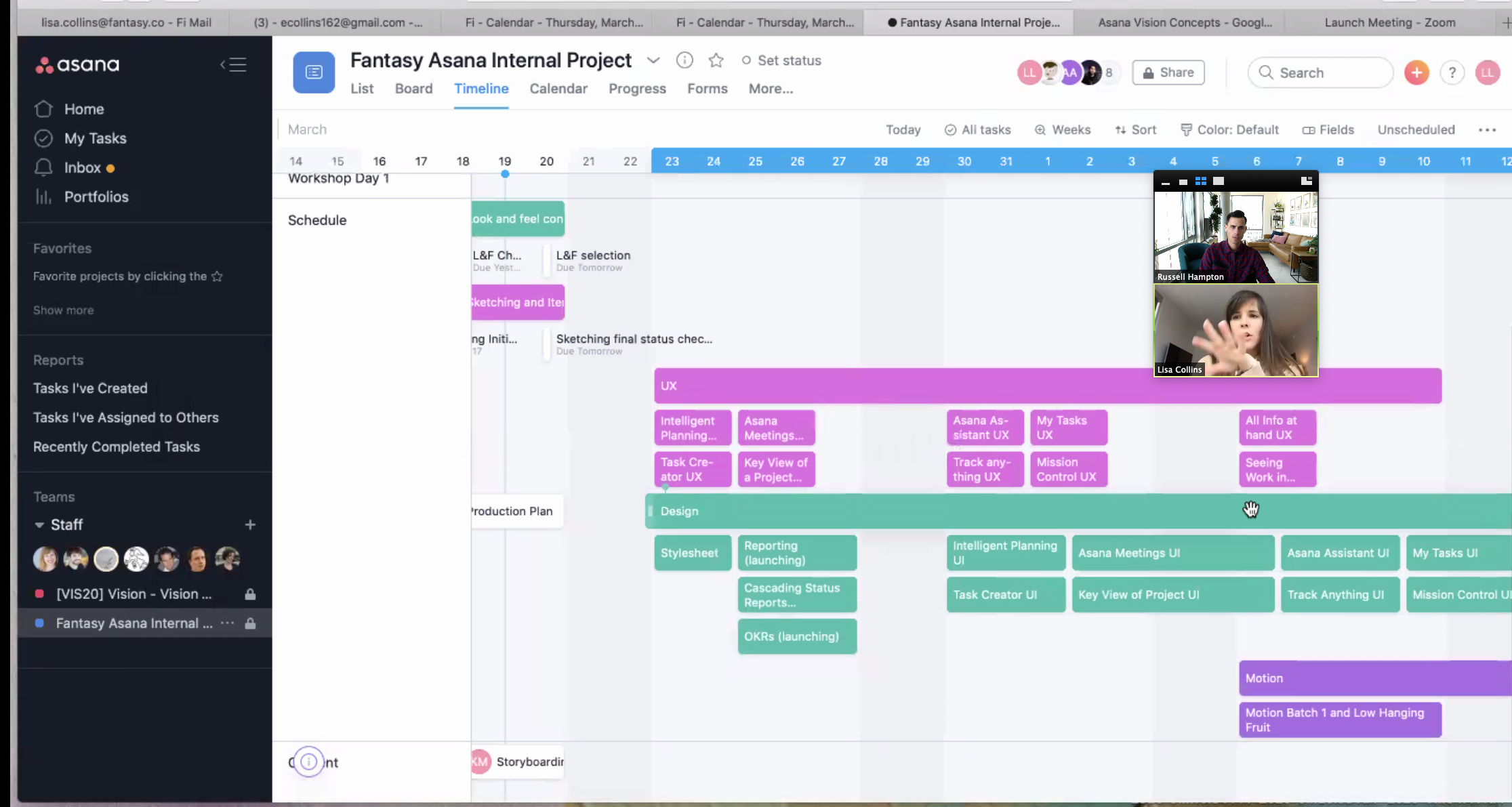This screenshot has width=1512, height=807.
Task: Expand the More... tab menu
Action: pyautogui.click(x=771, y=88)
